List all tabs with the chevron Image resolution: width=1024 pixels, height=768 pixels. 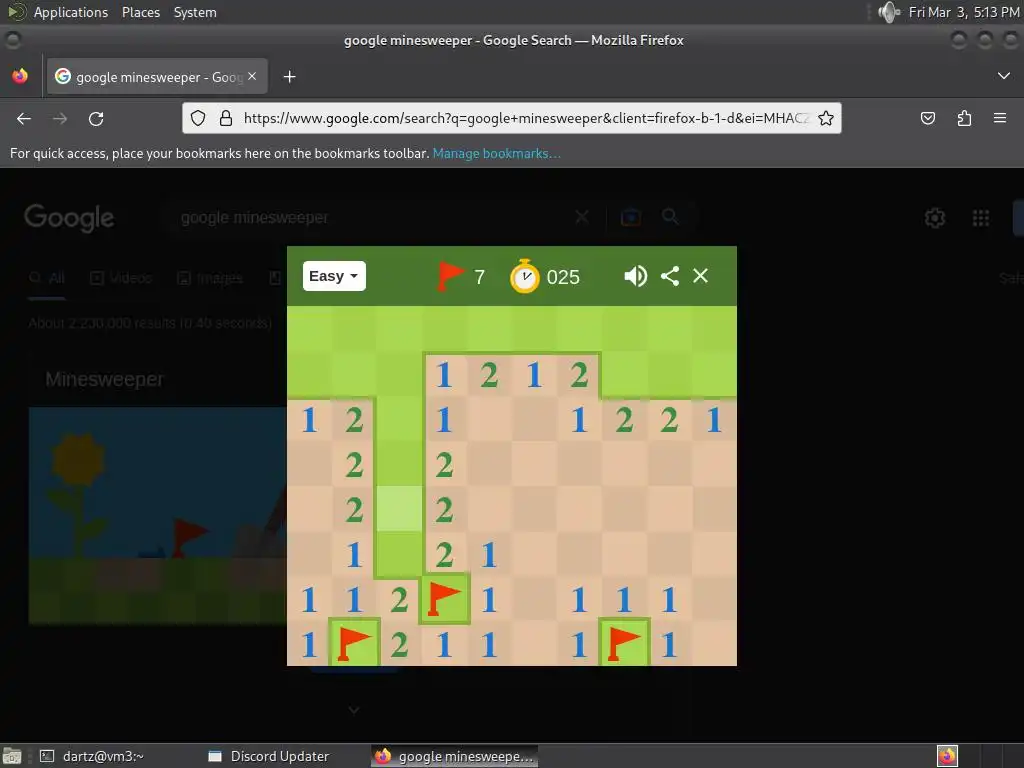(1004, 76)
